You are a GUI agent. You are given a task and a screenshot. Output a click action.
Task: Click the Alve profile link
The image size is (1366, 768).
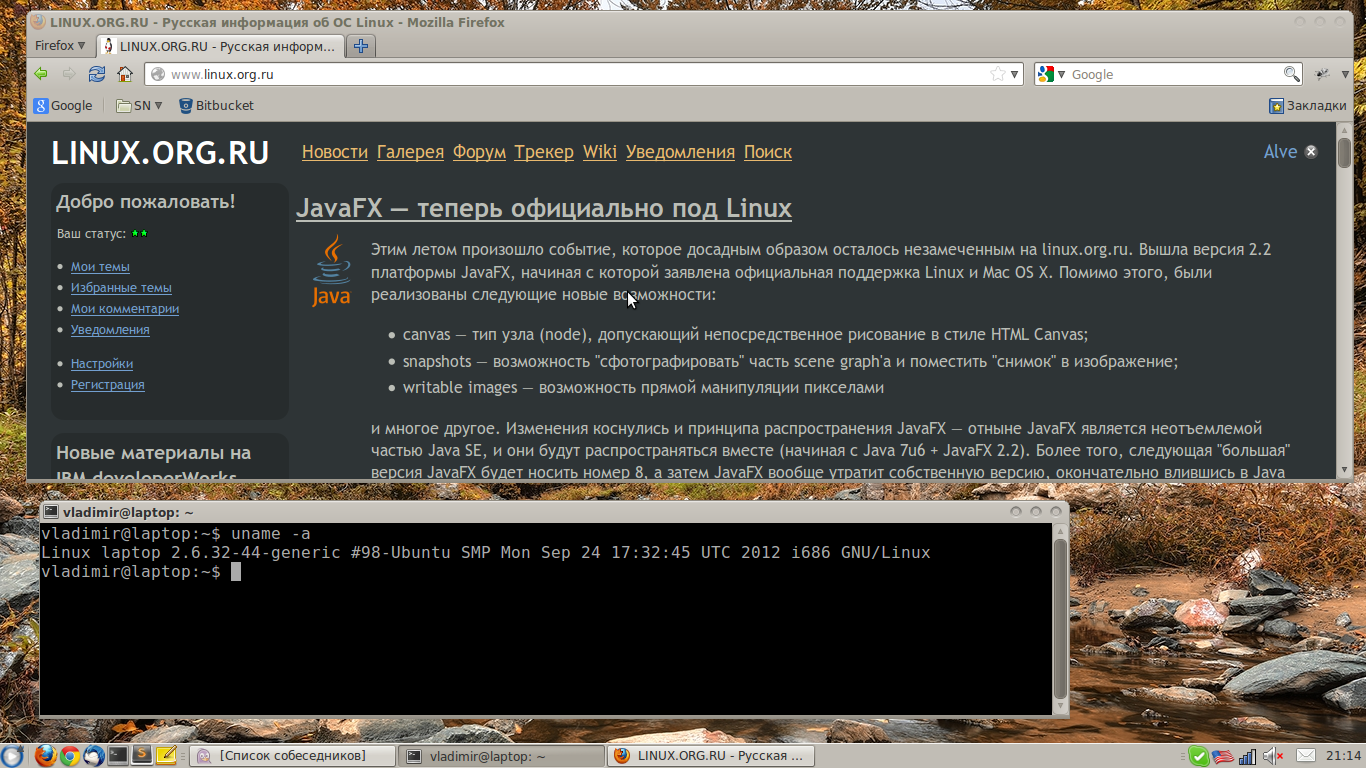click(x=1280, y=152)
